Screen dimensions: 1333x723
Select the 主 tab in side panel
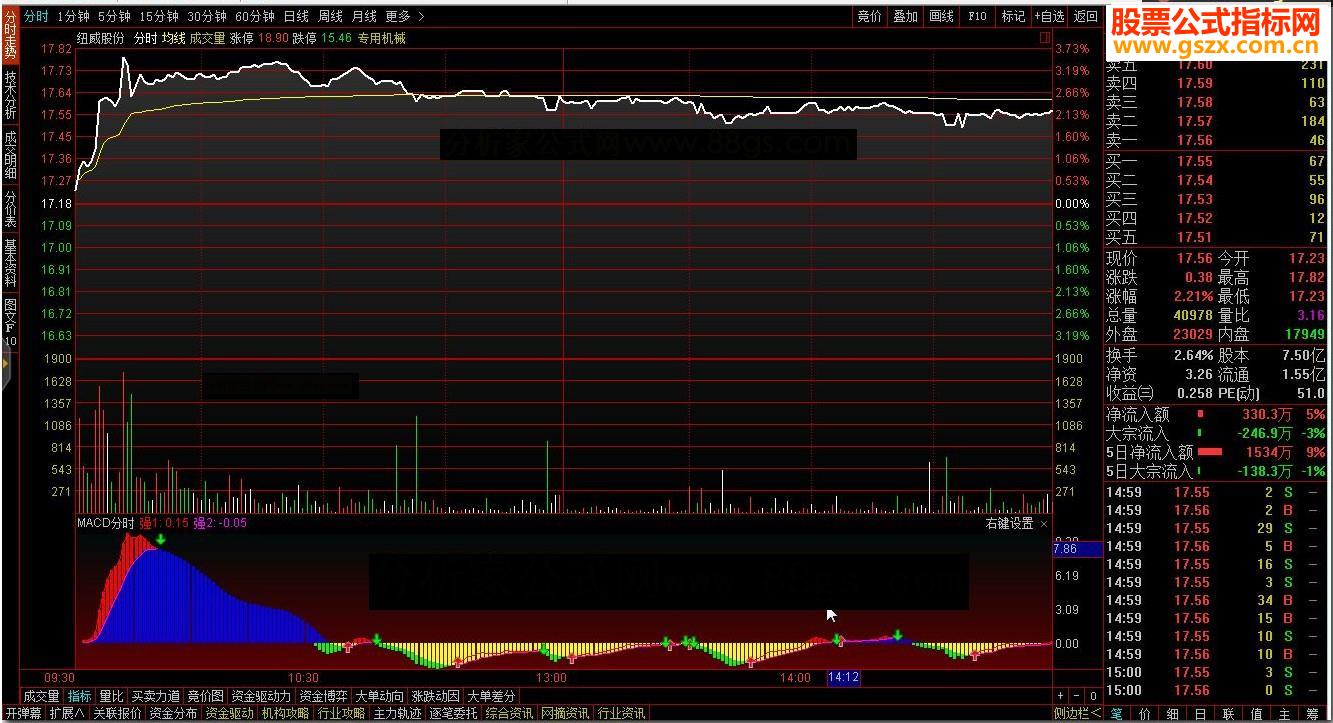(1284, 714)
